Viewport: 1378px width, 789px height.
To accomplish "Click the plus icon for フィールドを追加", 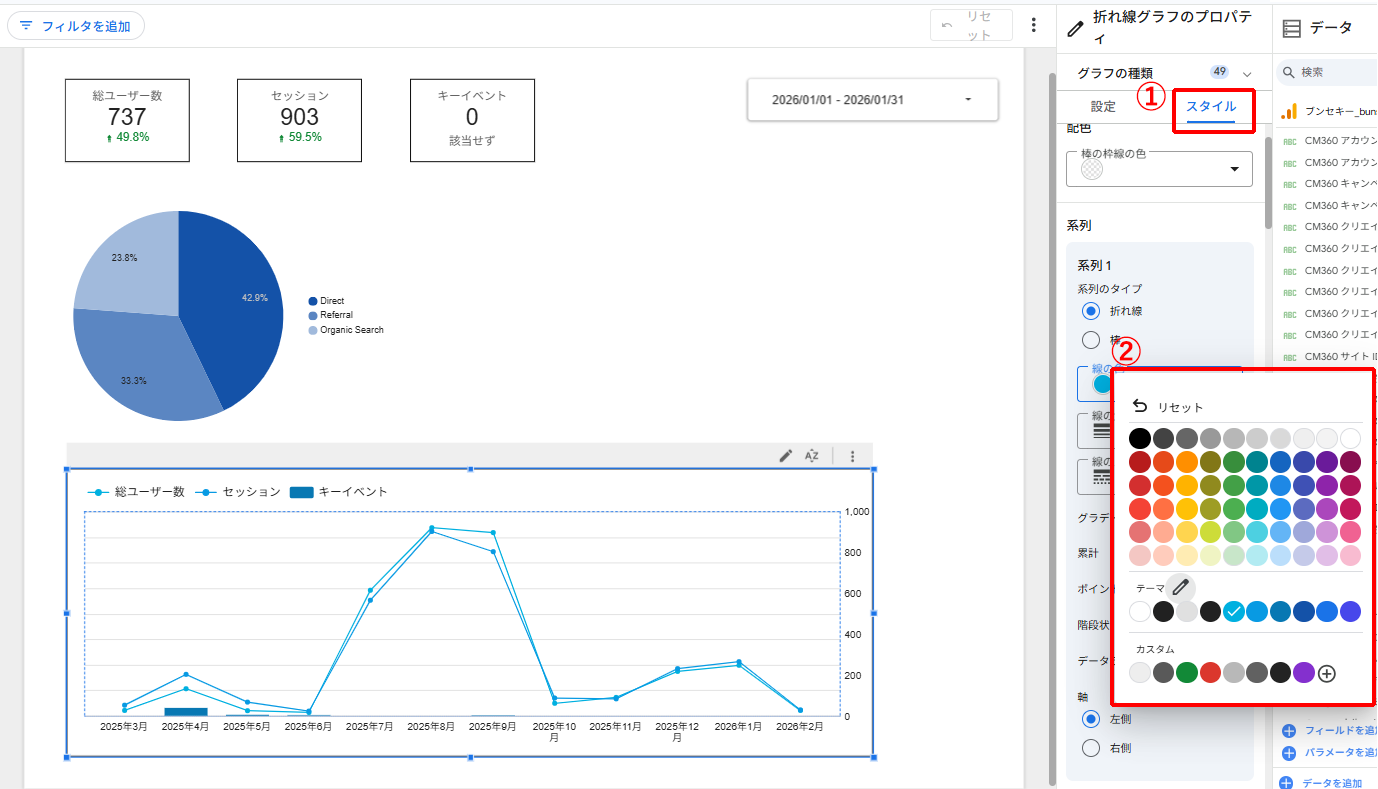I will 1288,731.
